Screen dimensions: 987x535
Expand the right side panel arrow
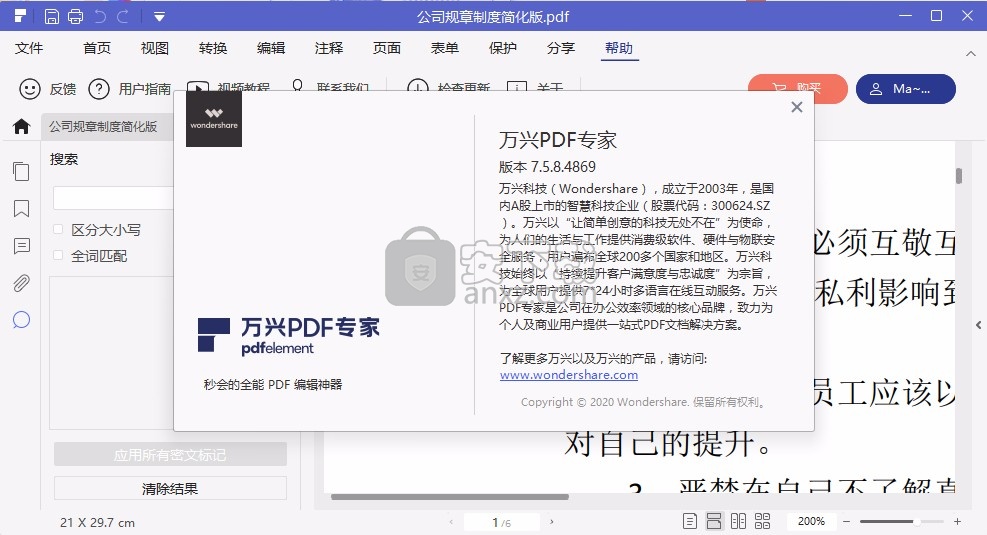pos(978,325)
